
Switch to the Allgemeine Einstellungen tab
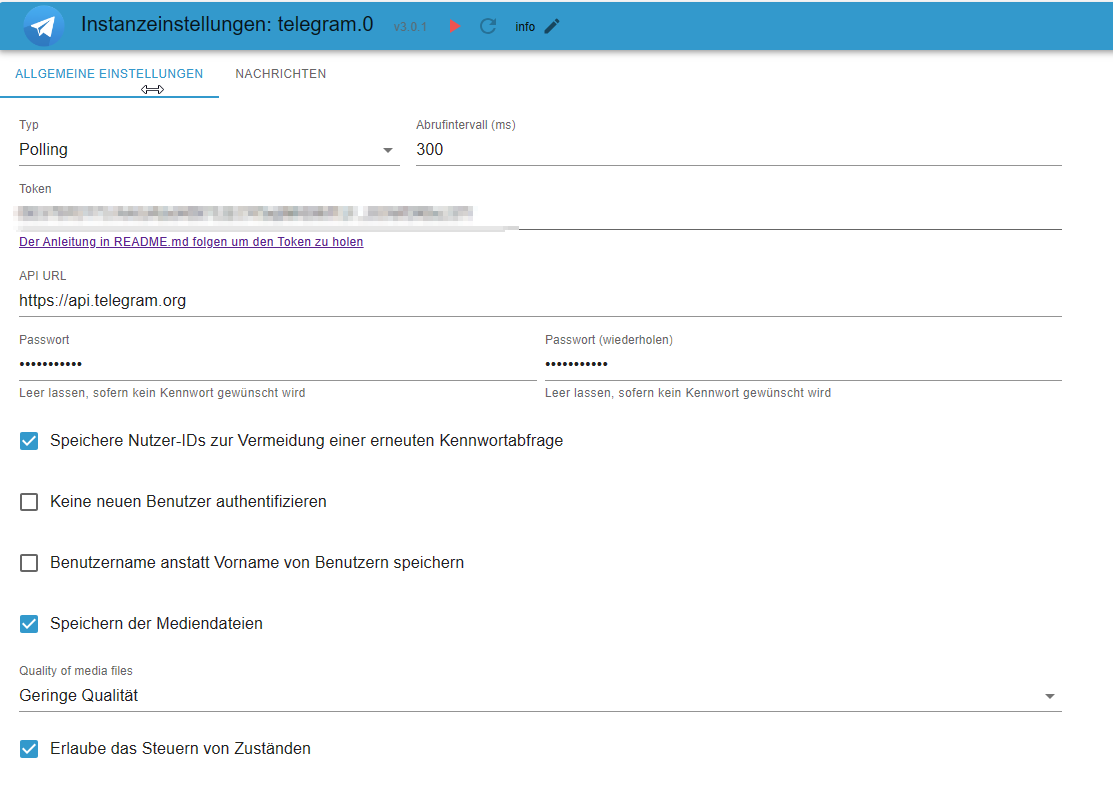(109, 74)
